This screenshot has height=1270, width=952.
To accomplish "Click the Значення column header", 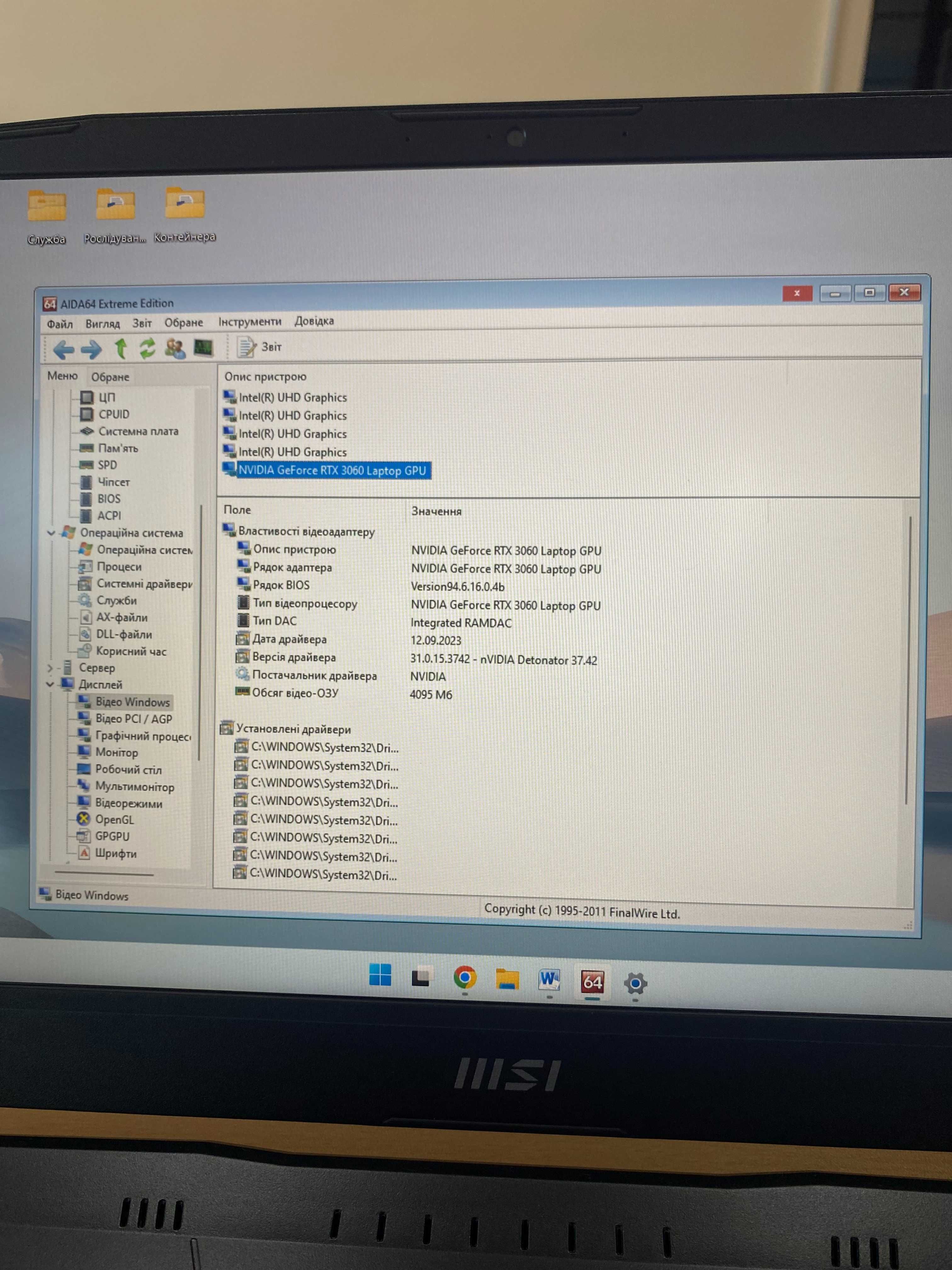I will 436,512.
